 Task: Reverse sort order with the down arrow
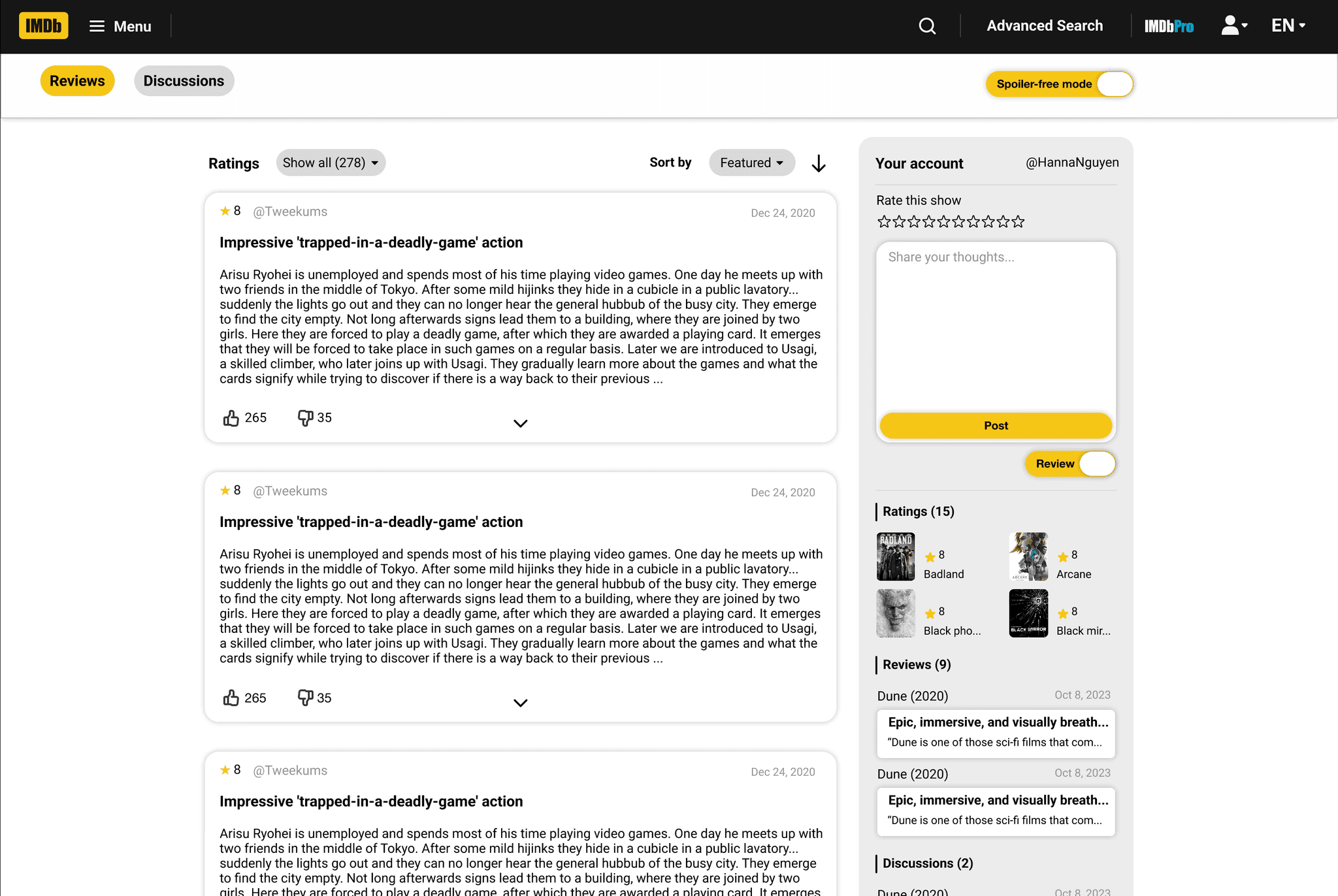[x=819, y=163]
